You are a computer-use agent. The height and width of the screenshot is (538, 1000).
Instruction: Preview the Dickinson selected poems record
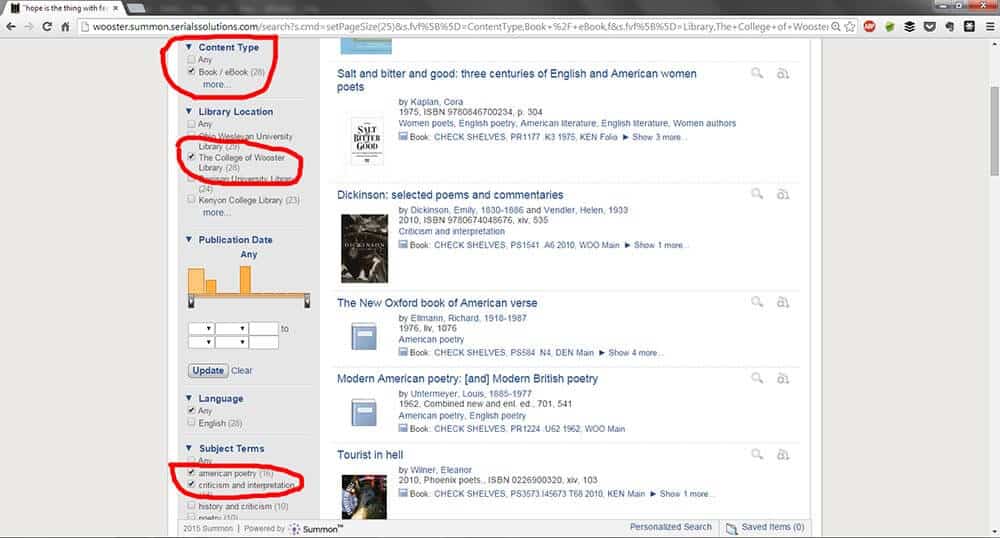click(x=757, y=194)
